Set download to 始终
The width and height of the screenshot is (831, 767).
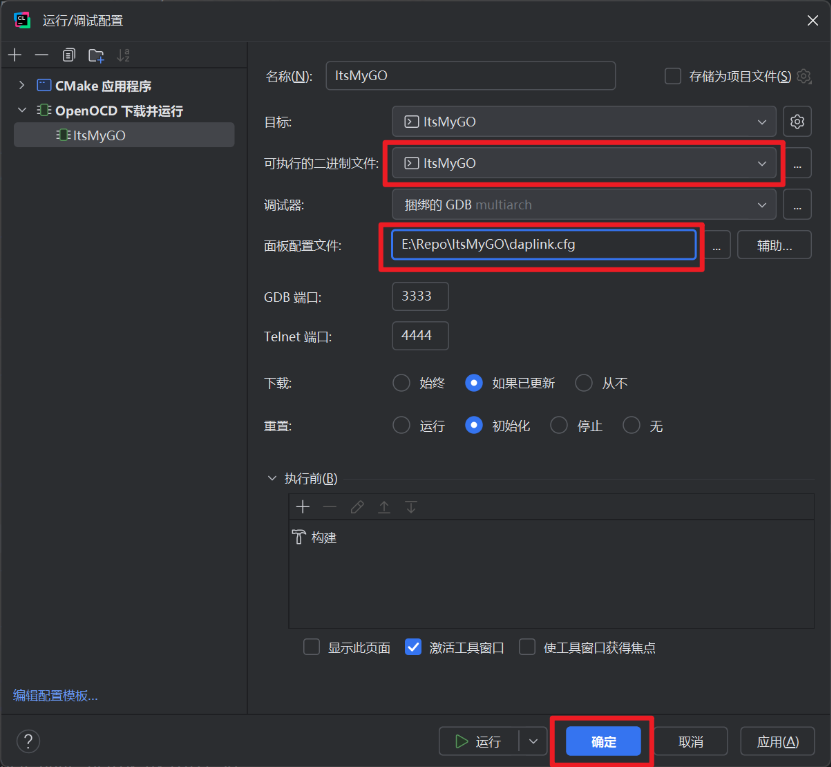coord(401,383)
